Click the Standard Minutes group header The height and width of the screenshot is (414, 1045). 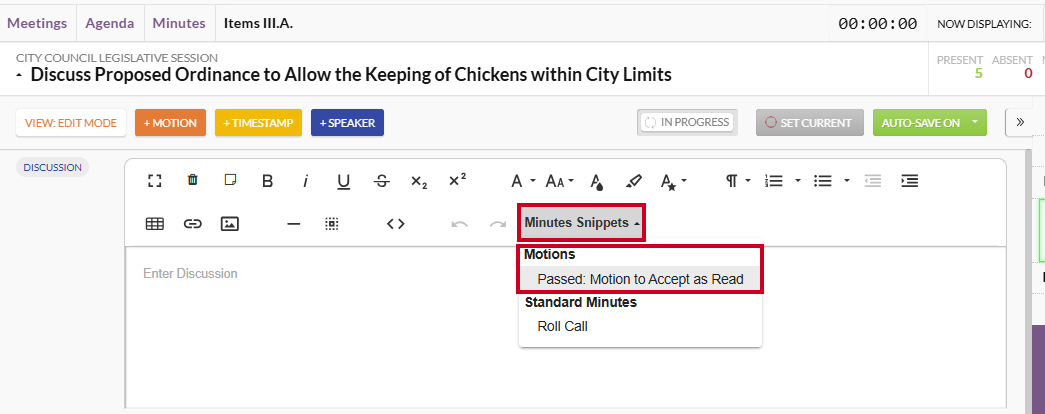point(580,303)
